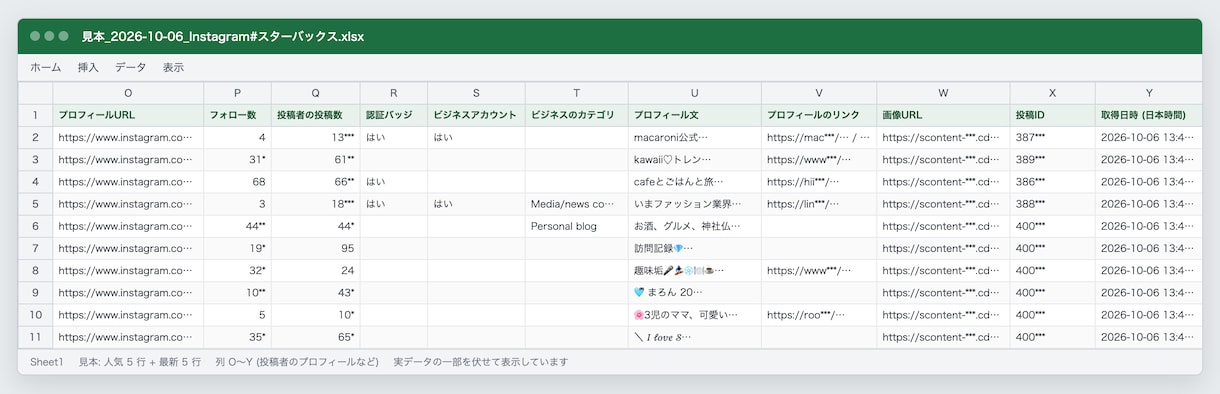This screenshot has width=1220, height=394.
Task: Select column Q header
Action: pyautogui.click(x=316, y=93)
